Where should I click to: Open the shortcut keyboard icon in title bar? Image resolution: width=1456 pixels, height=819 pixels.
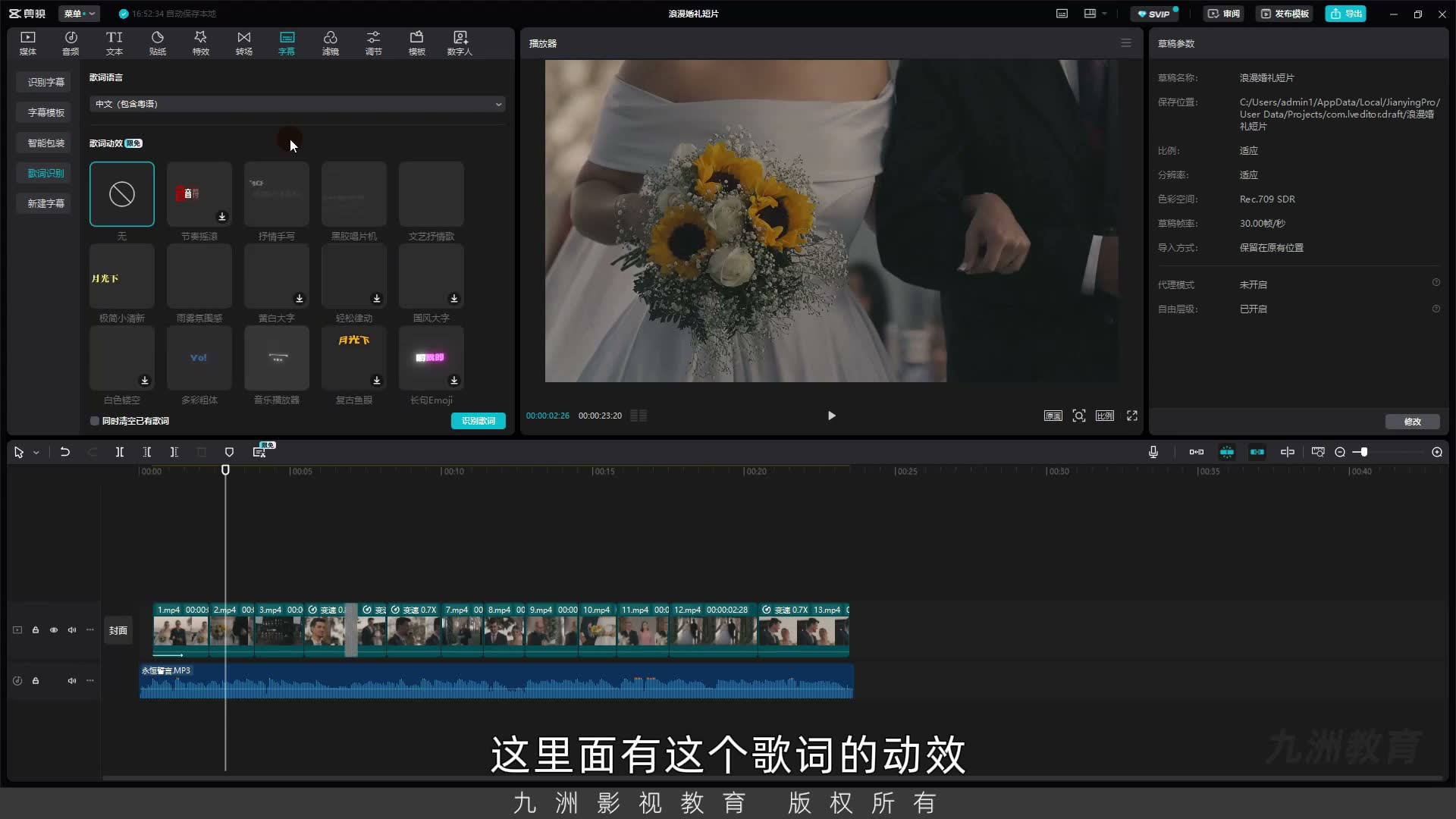(1062, 14)
